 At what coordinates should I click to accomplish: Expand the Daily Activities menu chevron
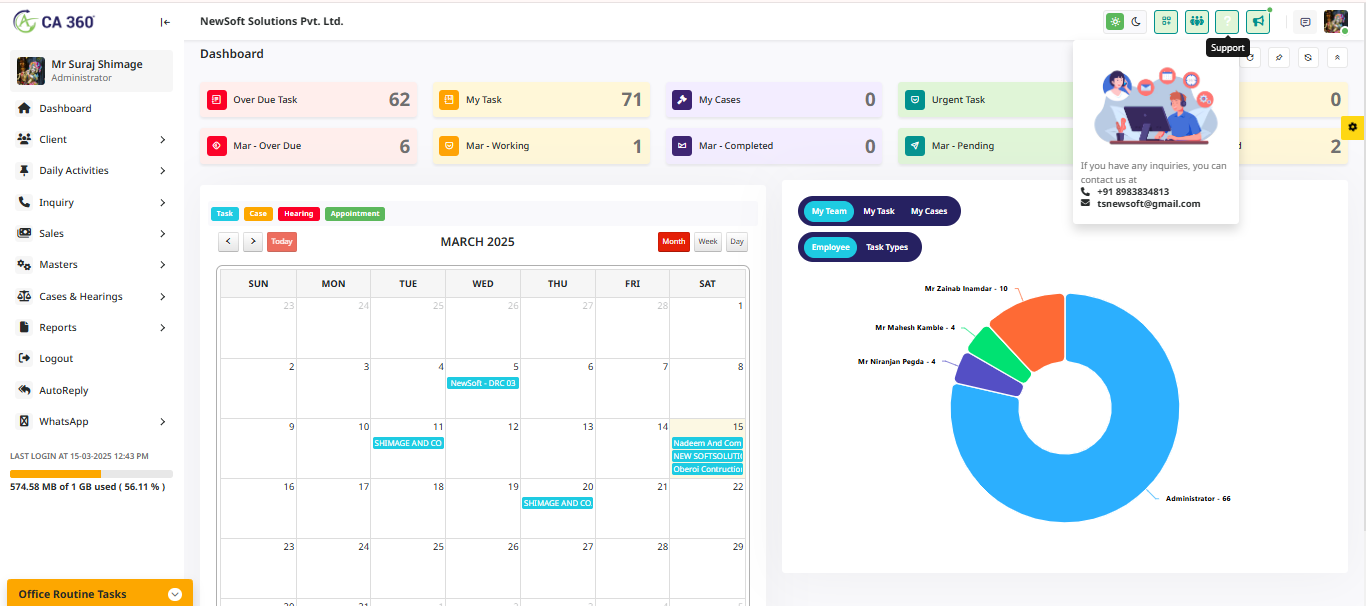pos(163,171)
